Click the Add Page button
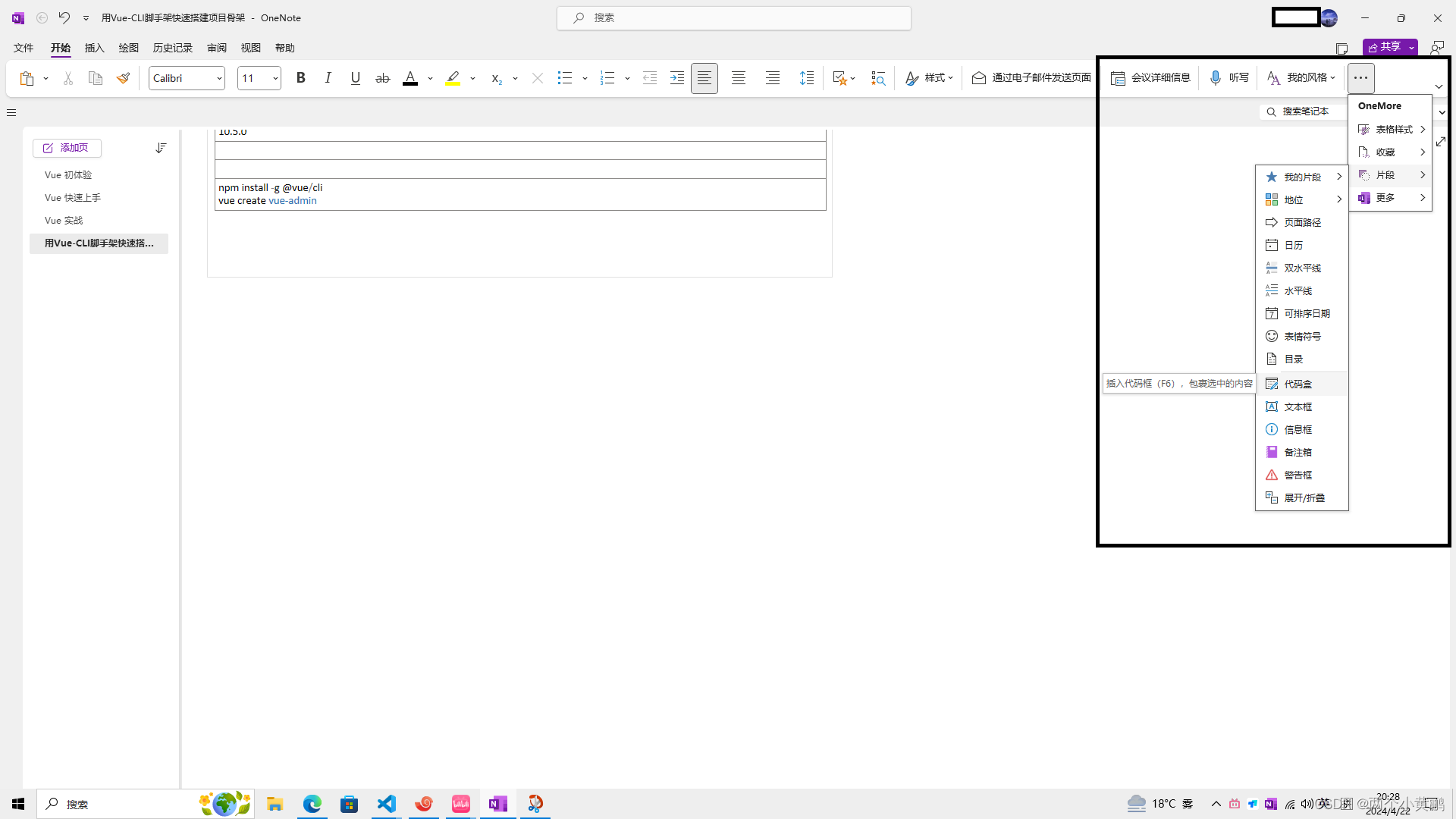Screen dimensions: 1456x819 point(67,148)
